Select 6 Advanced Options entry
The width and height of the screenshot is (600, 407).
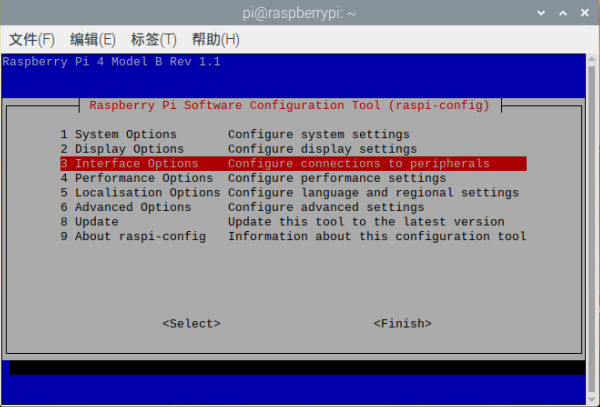293,207
